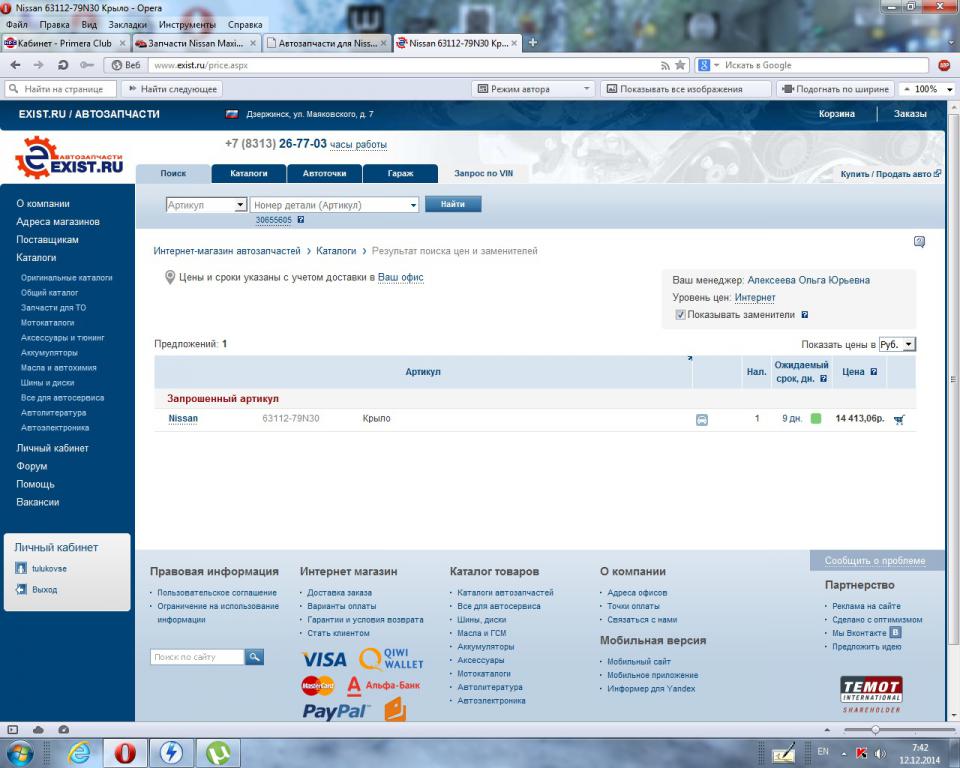Click the volume icon in system tray
Screen dimensions: 960x768
pos(880,753)
